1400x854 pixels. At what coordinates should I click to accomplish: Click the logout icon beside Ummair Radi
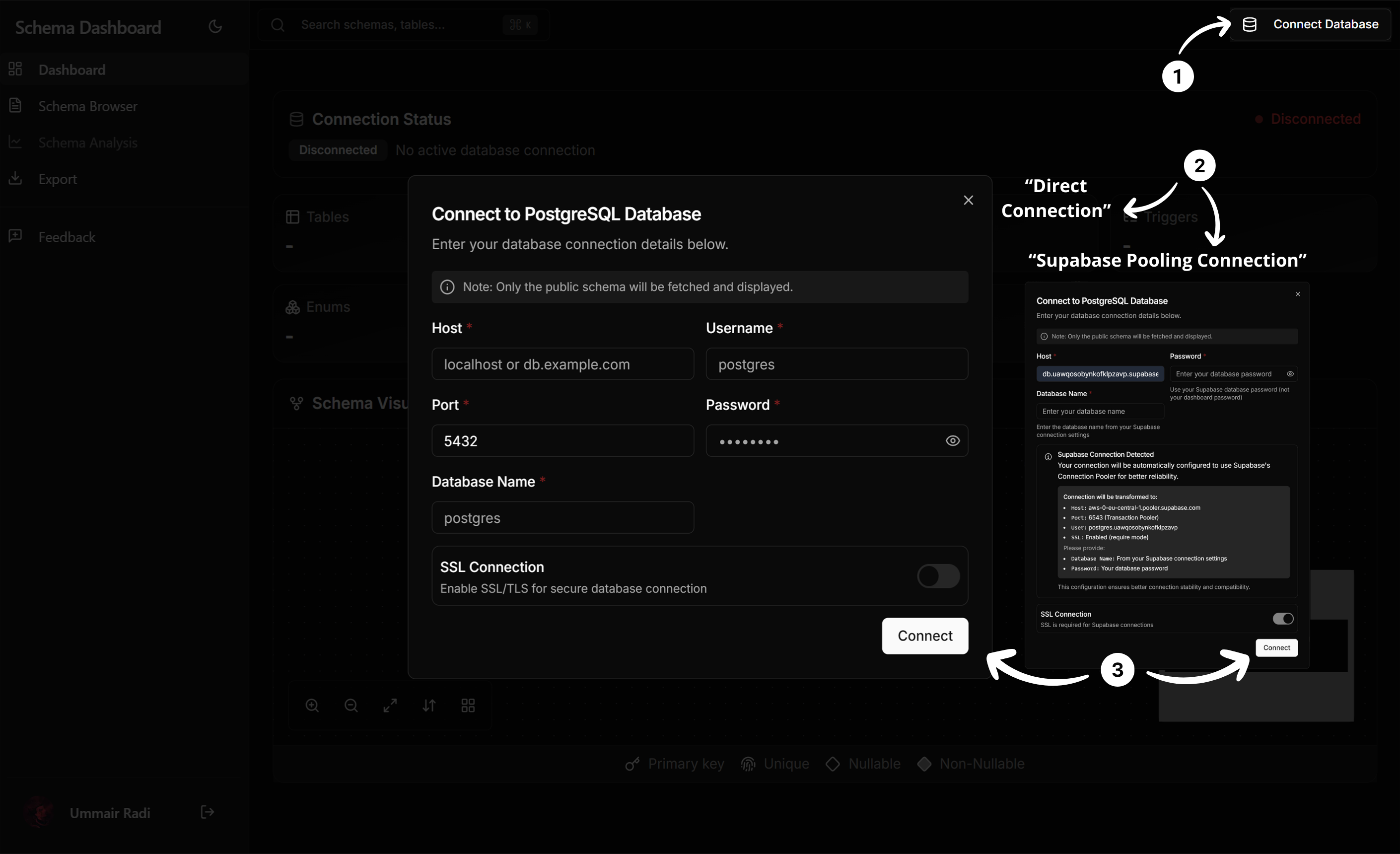pyautogui.click(x=208, y=812)
